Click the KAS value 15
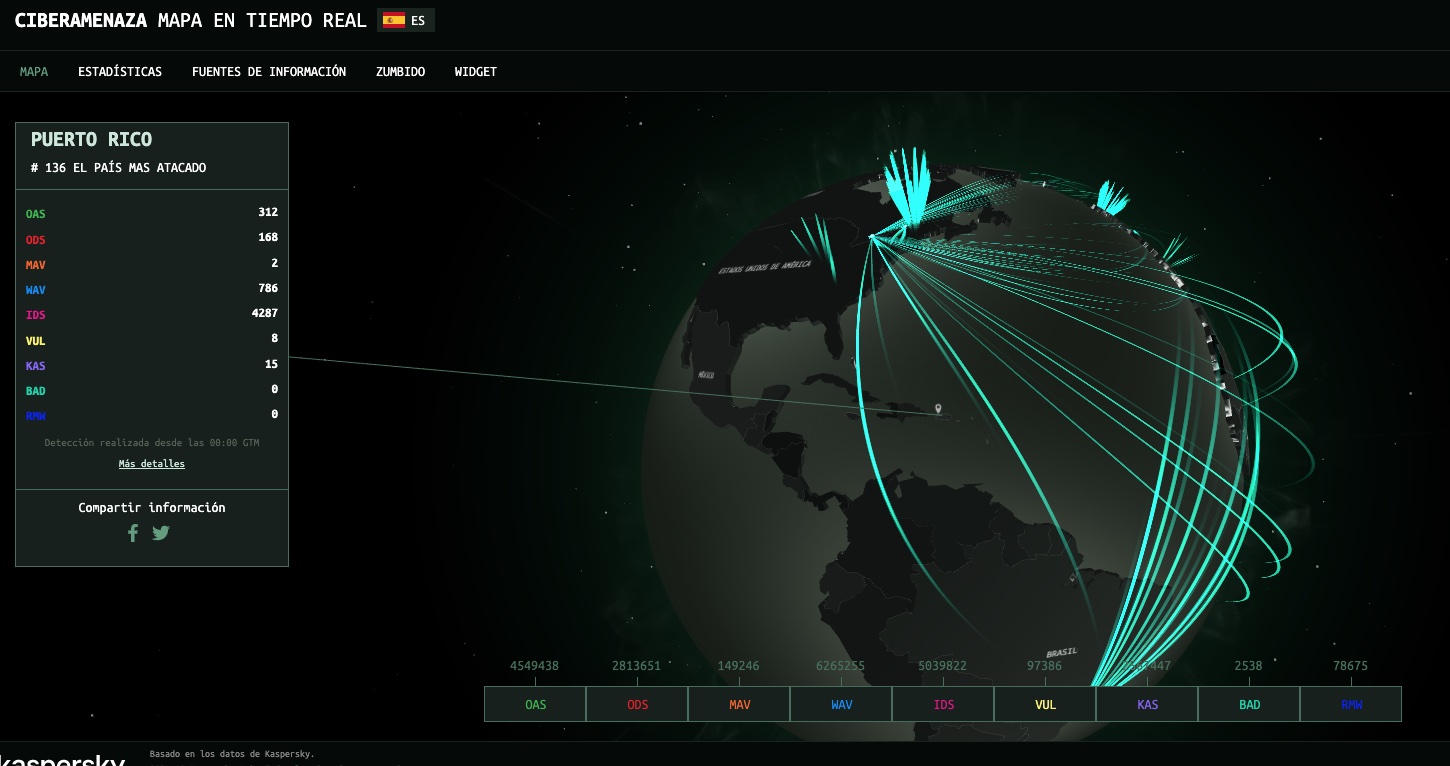 tap(272, 364)
